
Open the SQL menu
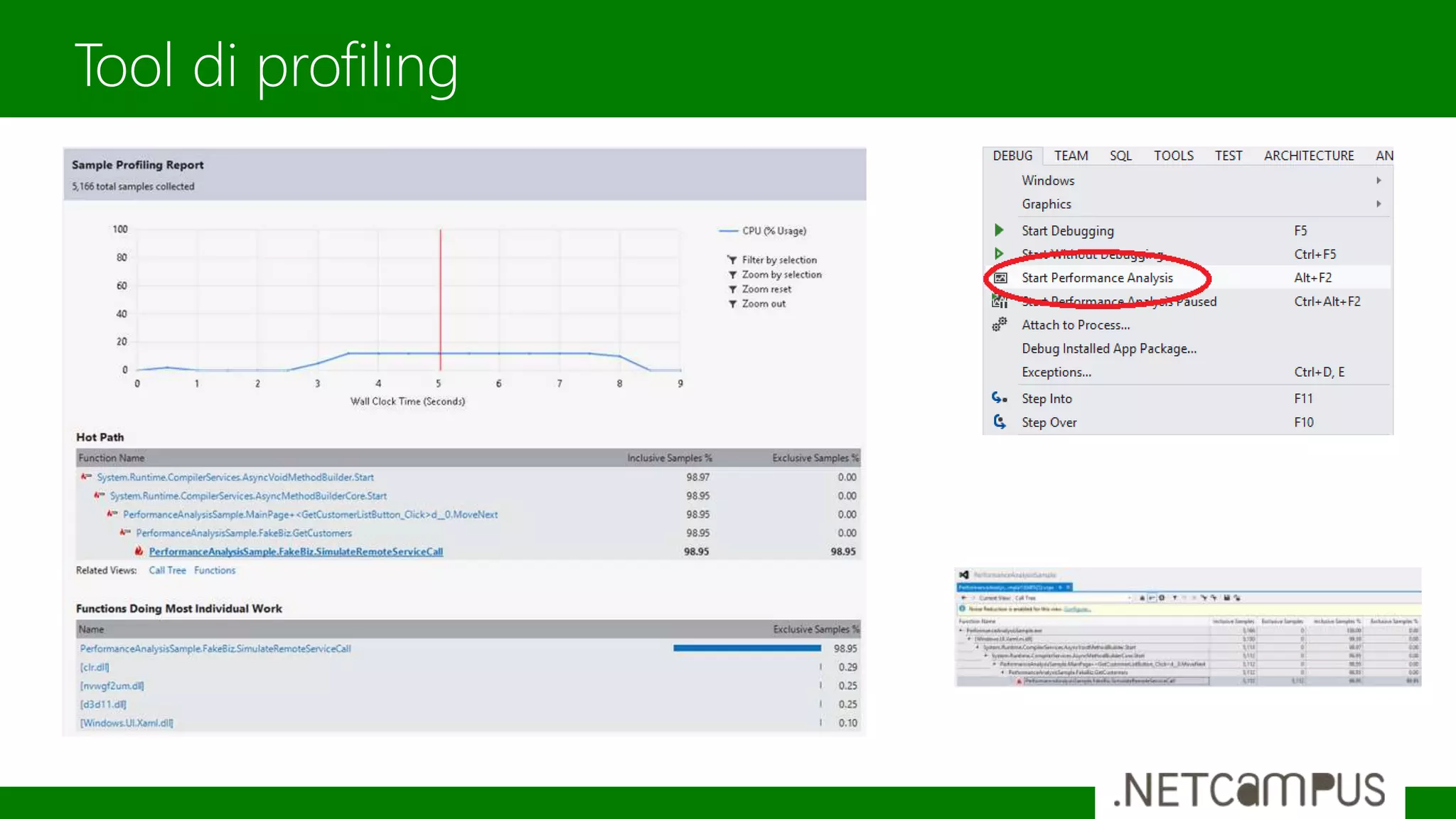pyautogui.click(x=1120, y=156)
